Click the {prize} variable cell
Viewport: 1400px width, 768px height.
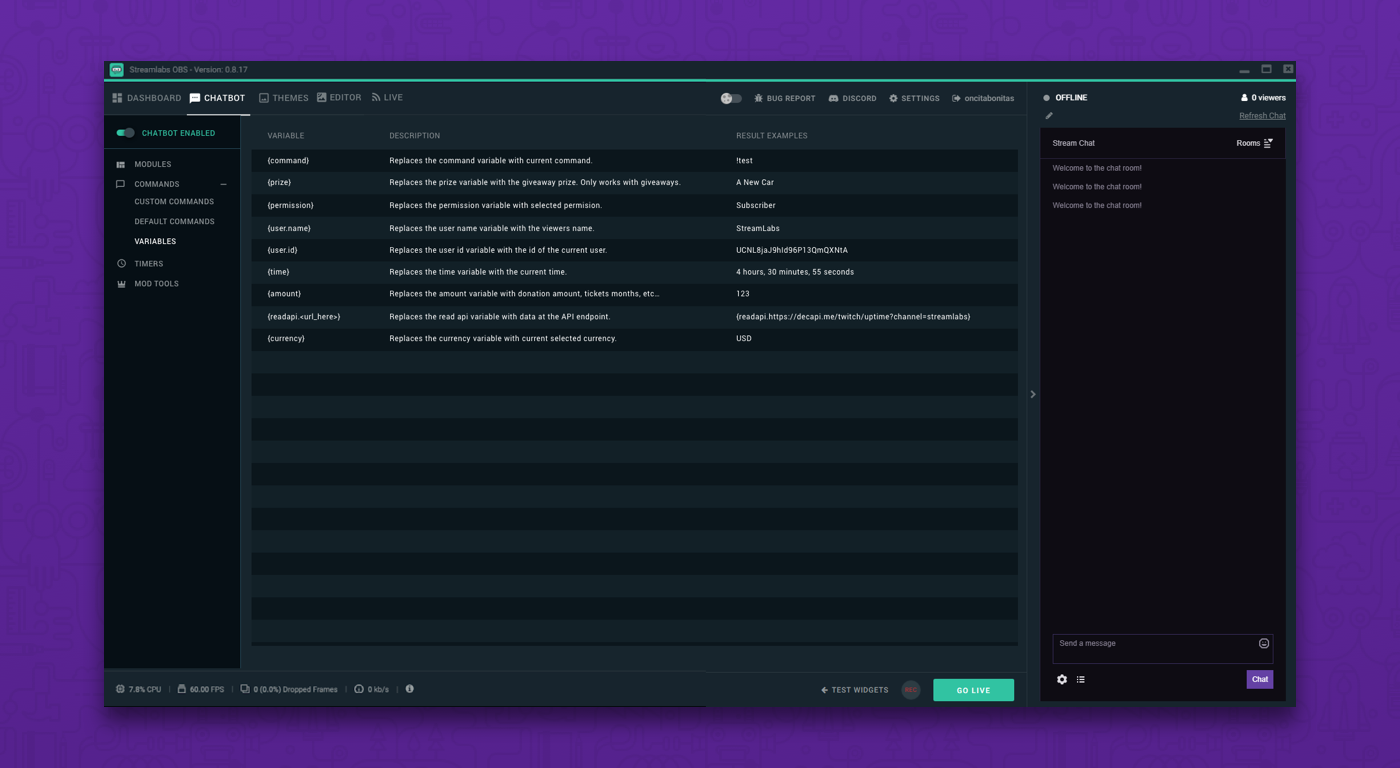pyautogui.click(x=279, y=182)
